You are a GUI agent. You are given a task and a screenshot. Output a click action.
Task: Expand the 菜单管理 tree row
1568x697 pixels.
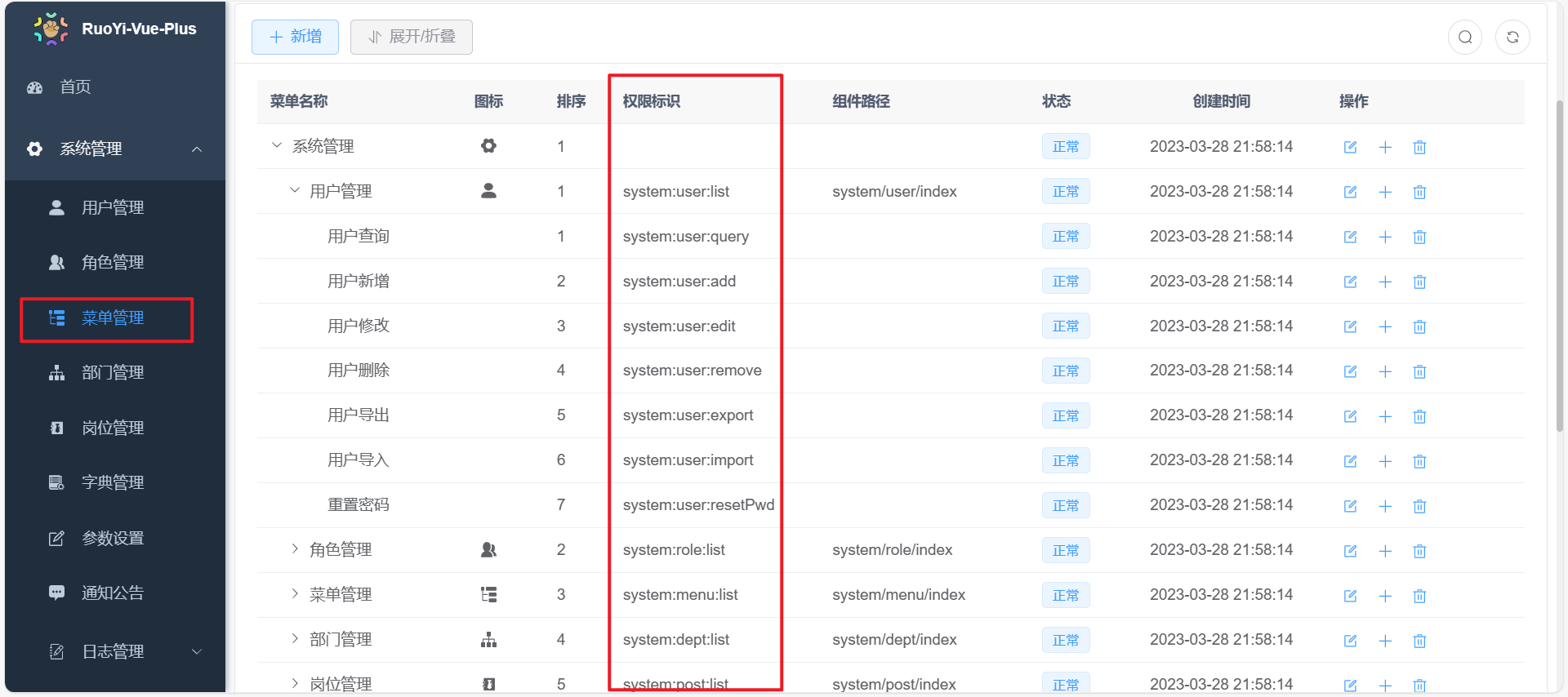pos(295,593)
